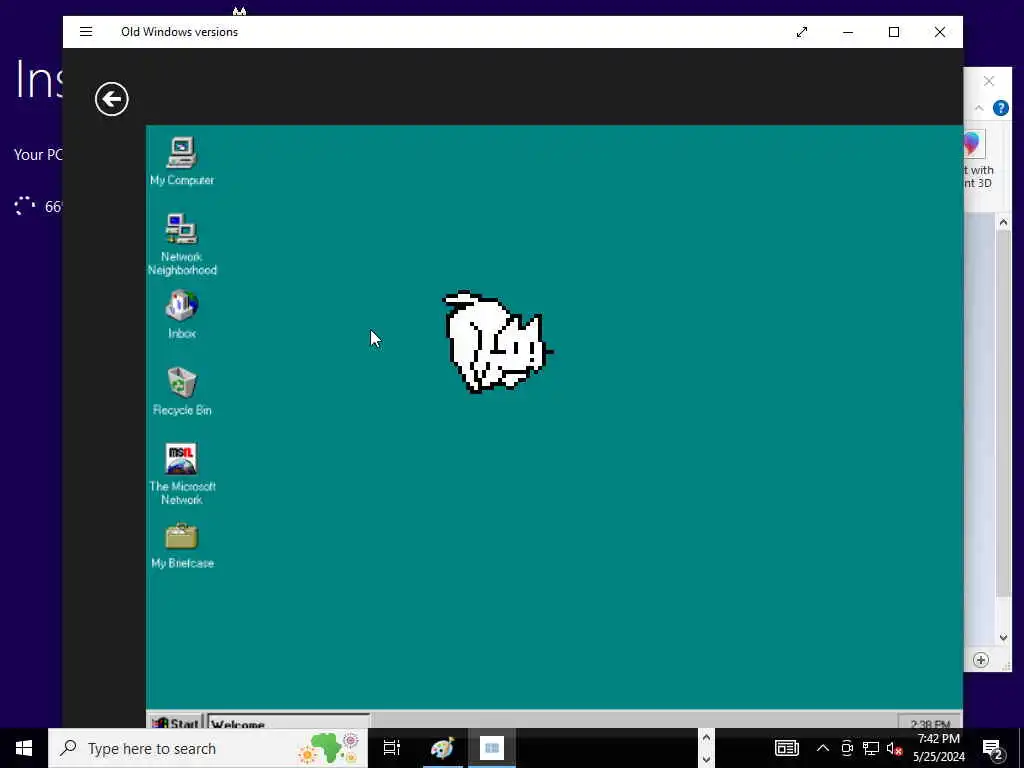
Task: Select the Welcome taskbar button
Action: [x=289, y=722]
